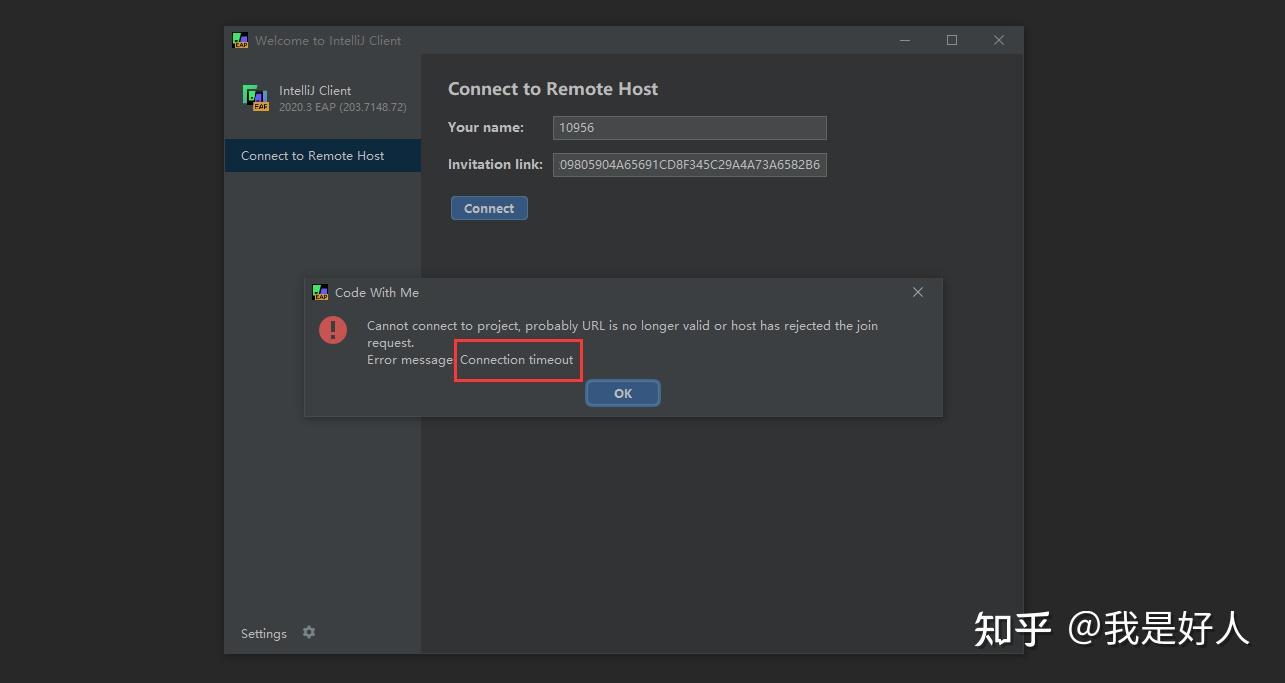
Task: Click the Connect to Remote Host heading
Action: 553,89
